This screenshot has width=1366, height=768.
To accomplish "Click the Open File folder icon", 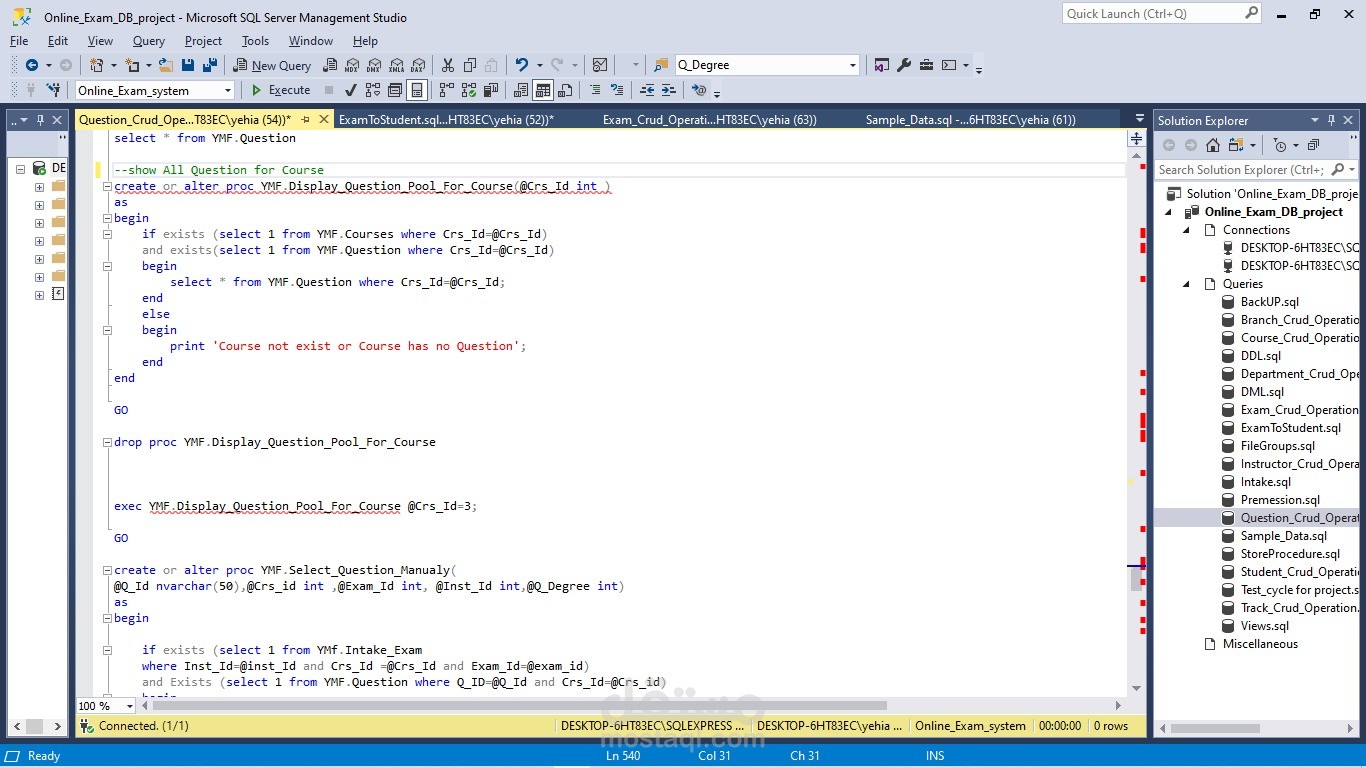I will (x=165, y=65).
